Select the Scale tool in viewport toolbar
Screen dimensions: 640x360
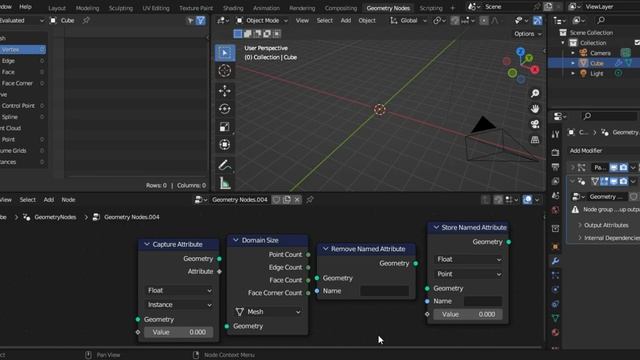coord(224,127)
